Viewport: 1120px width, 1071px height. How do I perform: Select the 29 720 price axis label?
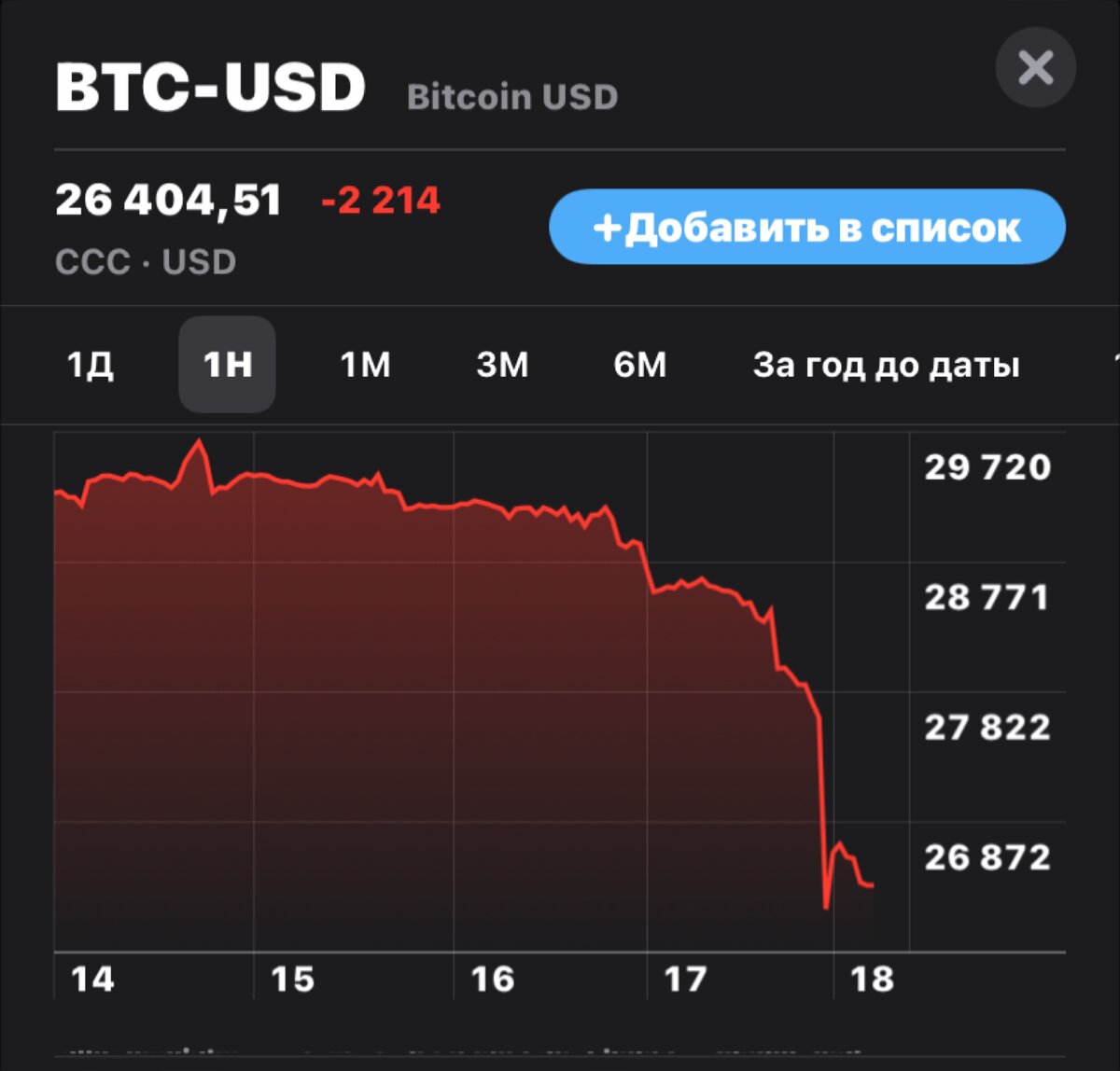pyautogui.click(x=987, y=466)
